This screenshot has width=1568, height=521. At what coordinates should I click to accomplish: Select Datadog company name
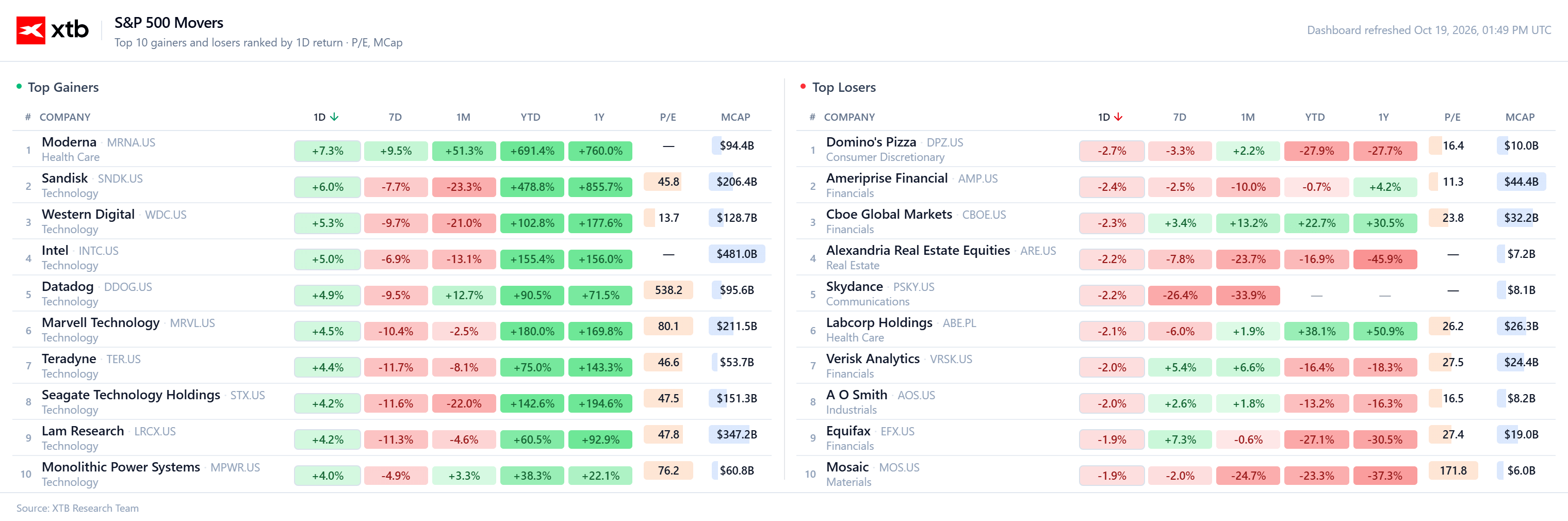(68, 286)
